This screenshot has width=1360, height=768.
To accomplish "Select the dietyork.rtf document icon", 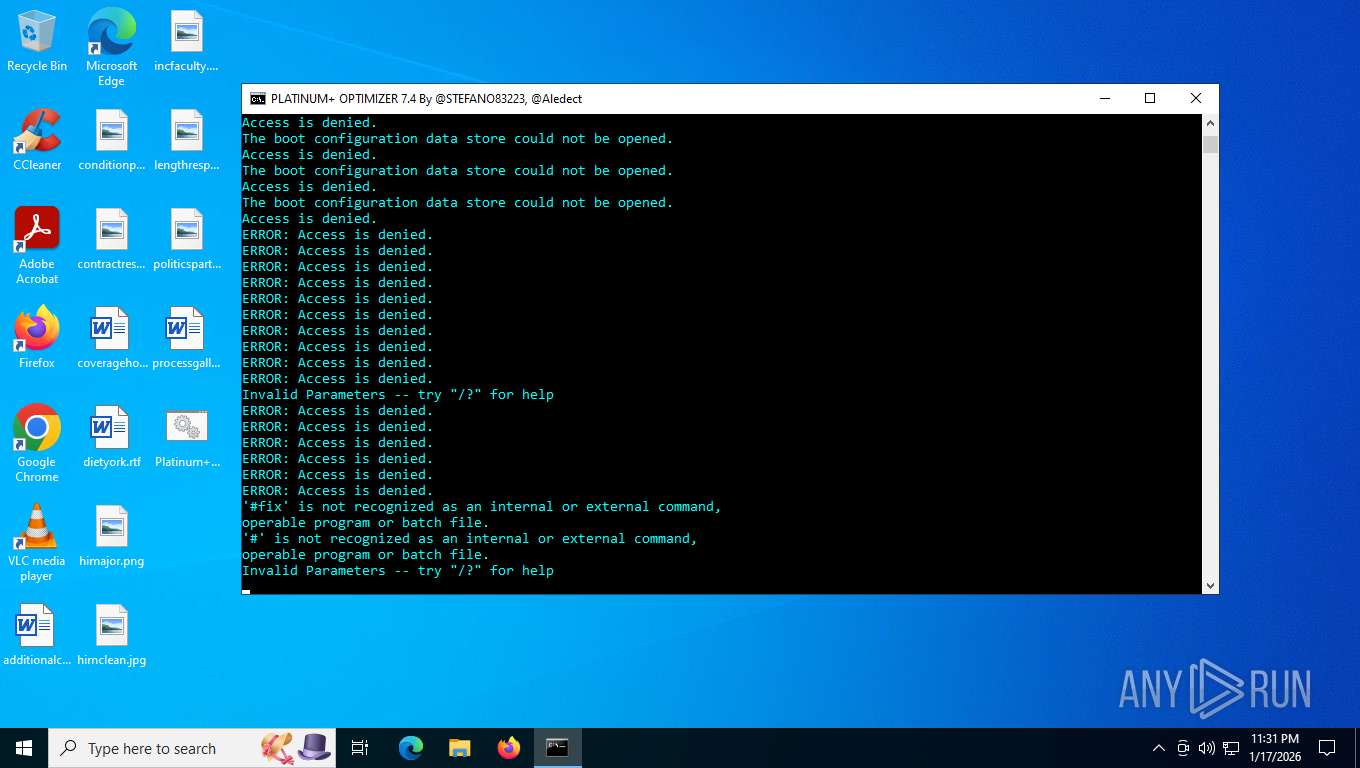I will (x=111, y=437).
